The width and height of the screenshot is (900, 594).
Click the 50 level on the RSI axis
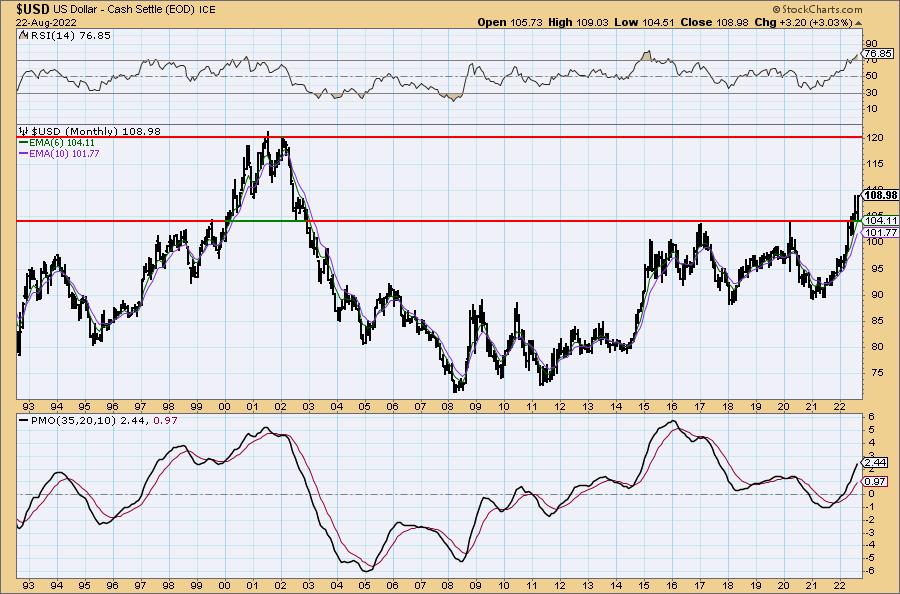[871, 76]
